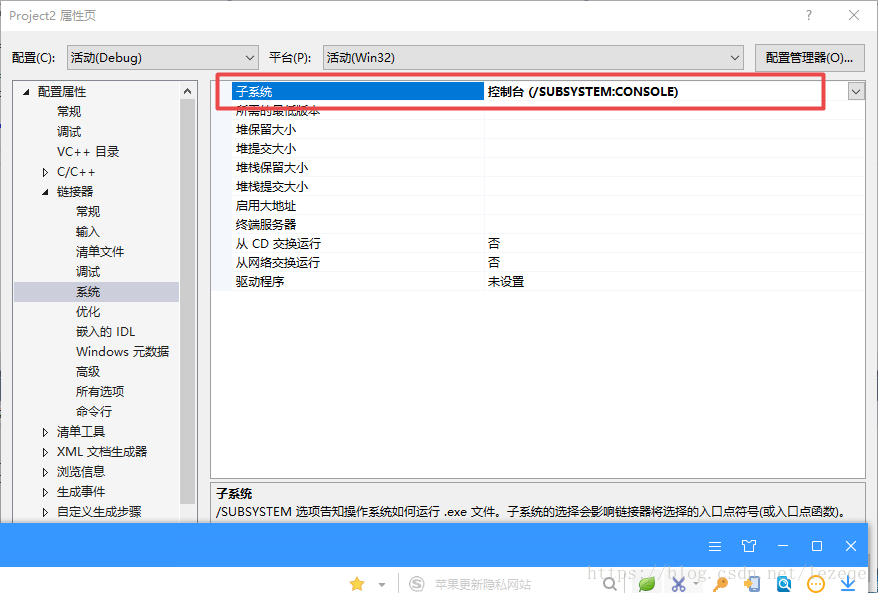Viewport: 878px width, 593px height.
Task: Open the 平台 (Platform) dropdown
Action: tap(735, 58)
